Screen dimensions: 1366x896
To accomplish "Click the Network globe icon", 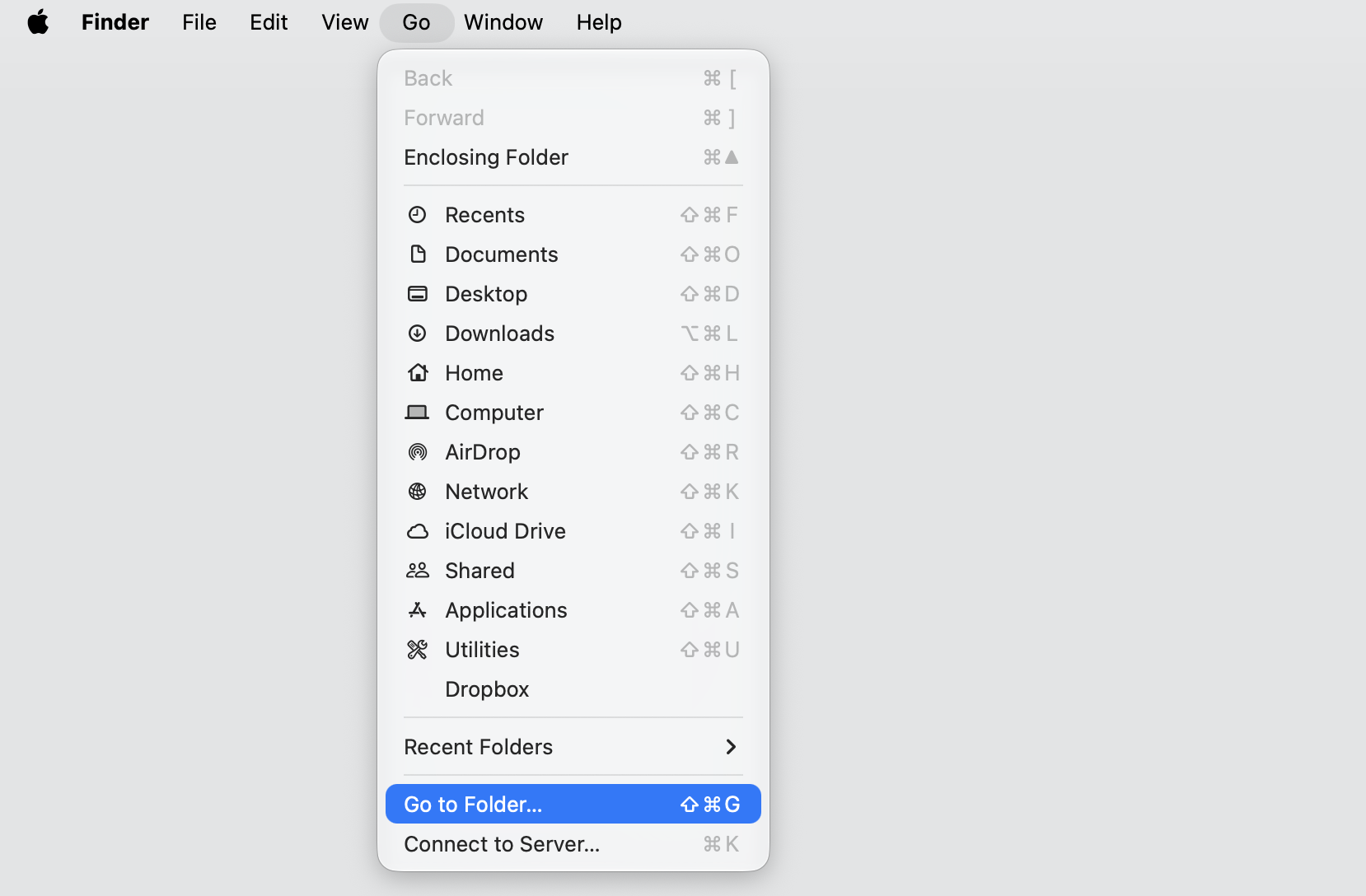I will [418, 492].
